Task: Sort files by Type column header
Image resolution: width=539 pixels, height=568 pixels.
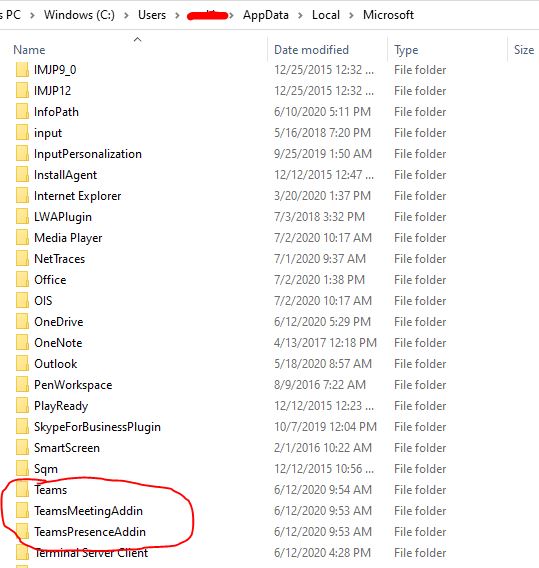Action: pyautogui.click(x=406, y=50)
